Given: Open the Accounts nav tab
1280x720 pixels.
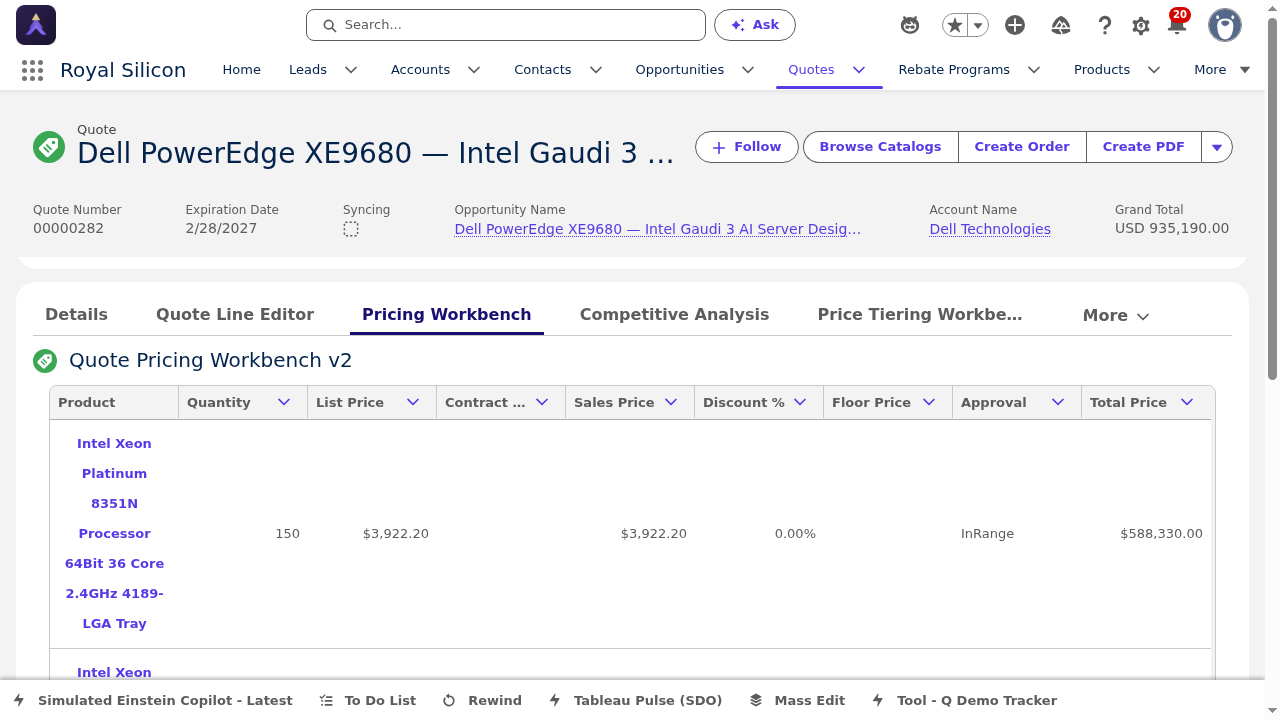Looking at the screenshot, I should (420, 70).
